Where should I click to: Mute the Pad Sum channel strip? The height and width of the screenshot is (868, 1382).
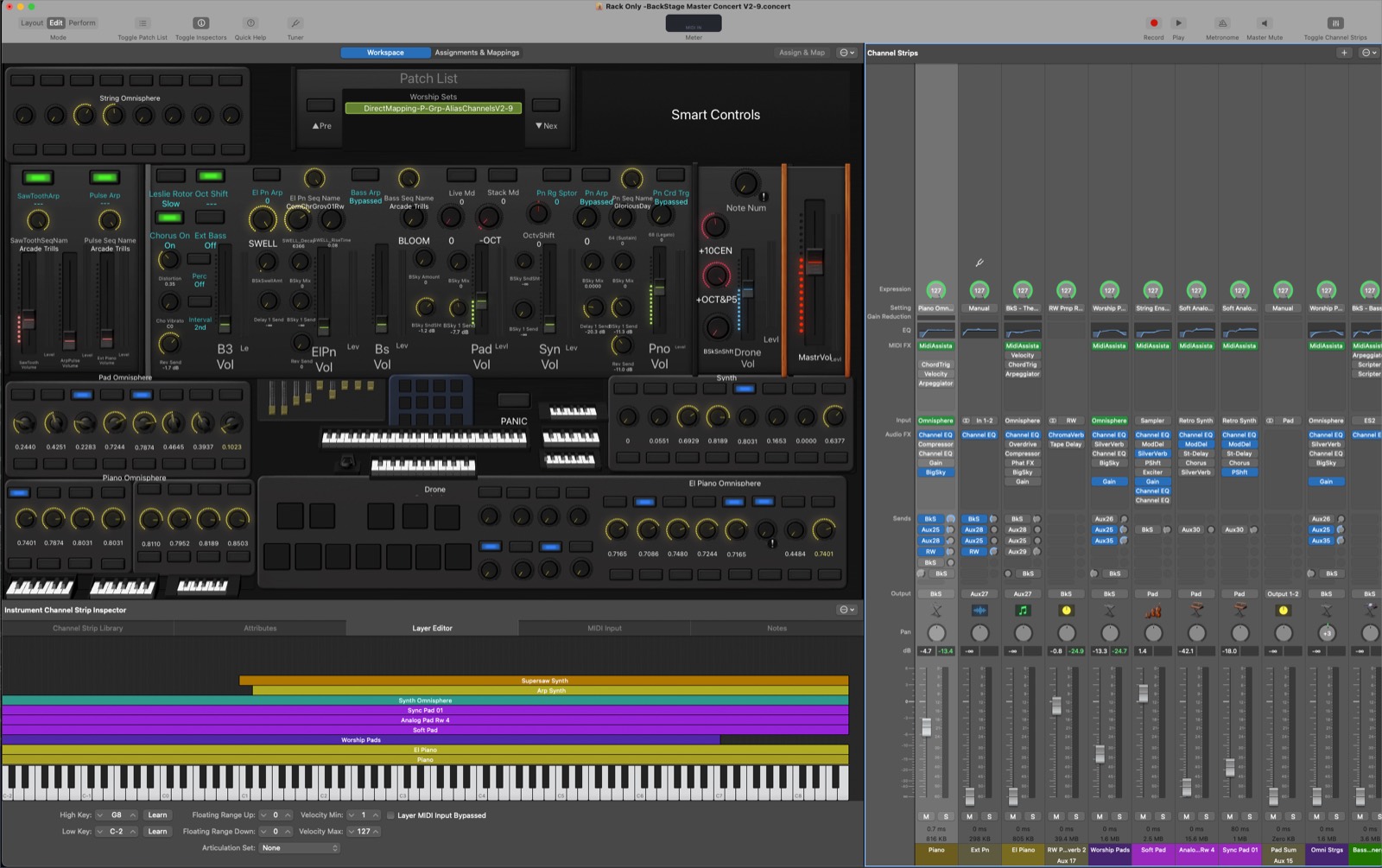(1273, 816)
